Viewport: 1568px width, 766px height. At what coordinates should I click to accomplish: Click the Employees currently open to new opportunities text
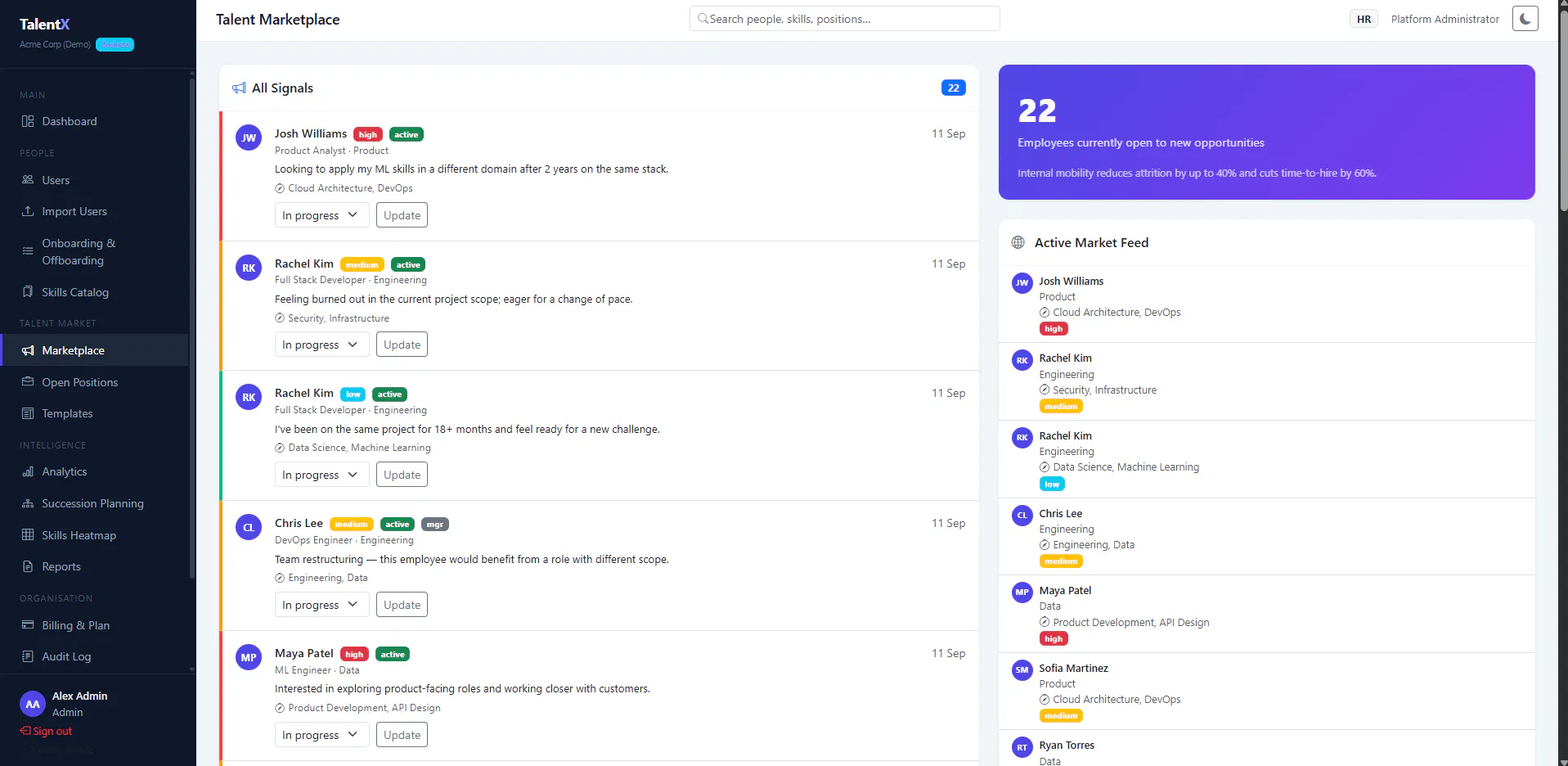click(1141, 142)
